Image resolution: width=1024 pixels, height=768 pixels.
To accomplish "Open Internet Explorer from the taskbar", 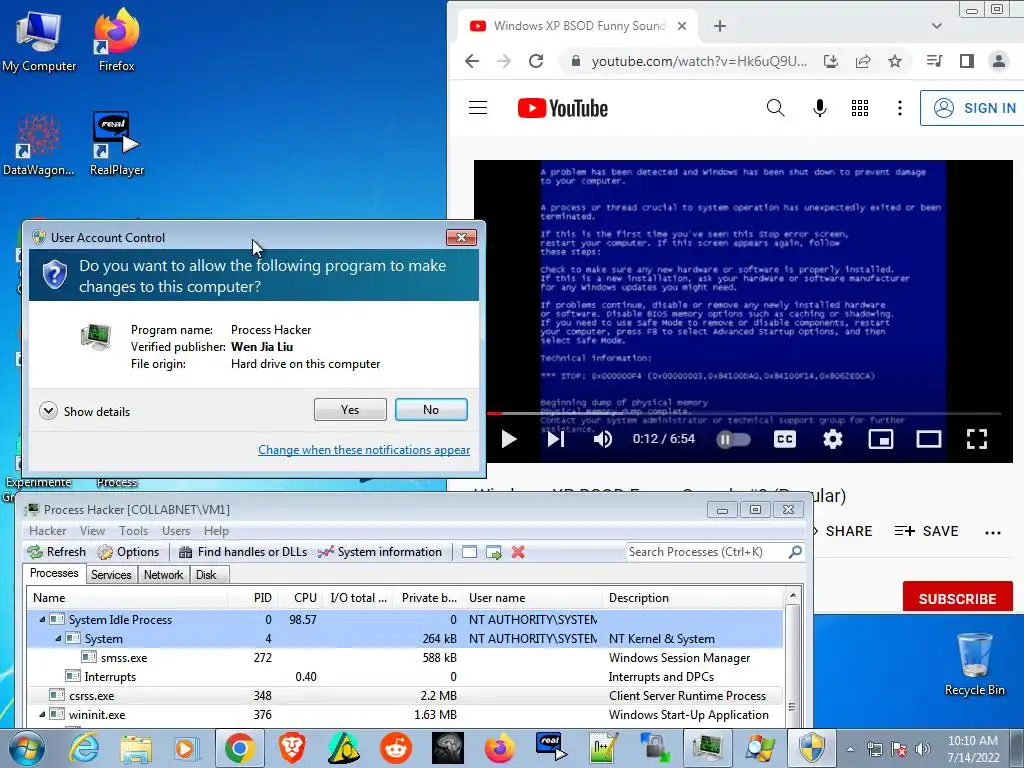I will [x=85, y=748].
